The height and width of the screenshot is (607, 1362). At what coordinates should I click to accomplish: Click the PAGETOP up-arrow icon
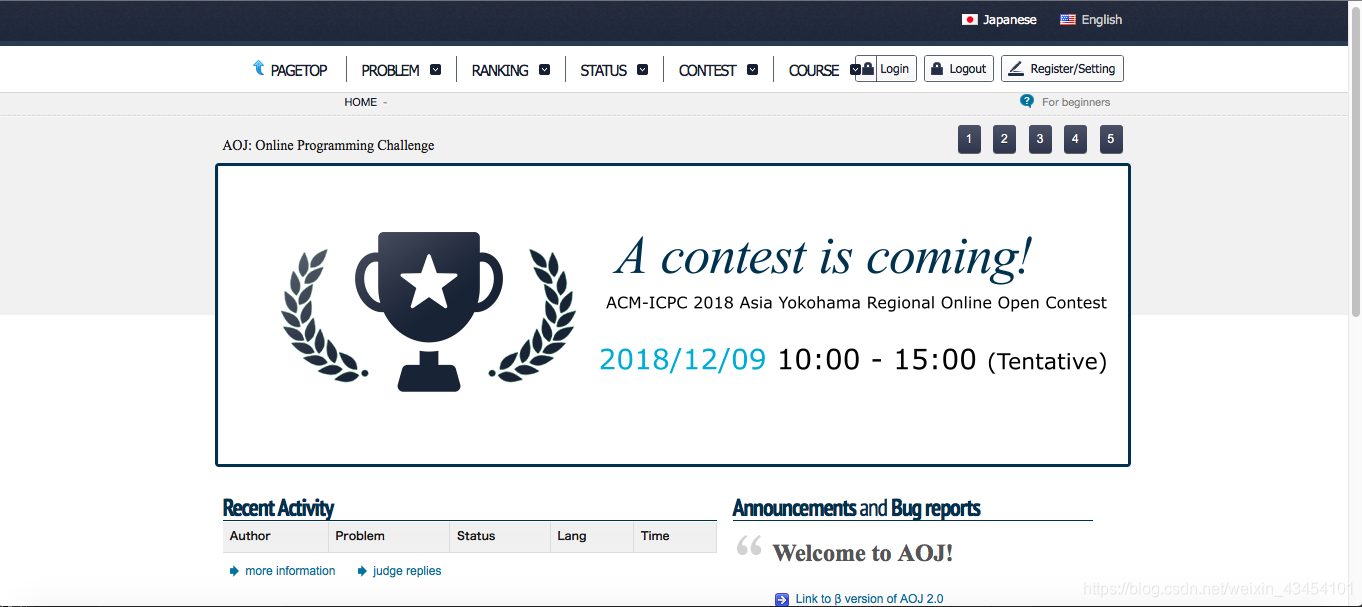(258, 68)
